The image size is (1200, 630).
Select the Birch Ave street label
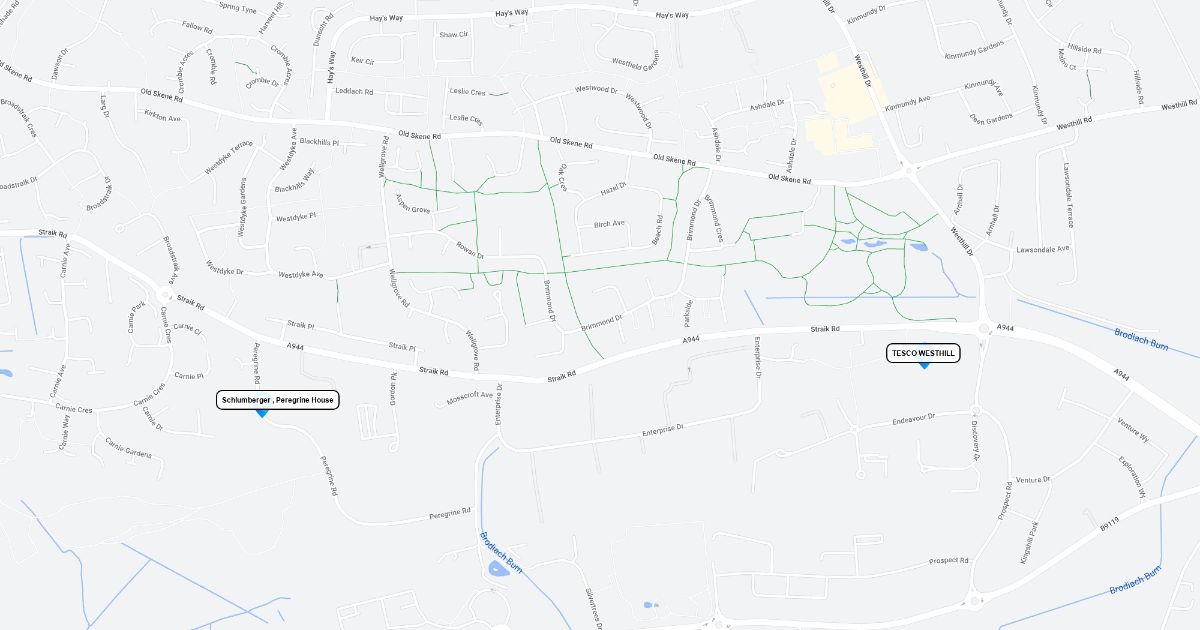click(x=609, y=224)
